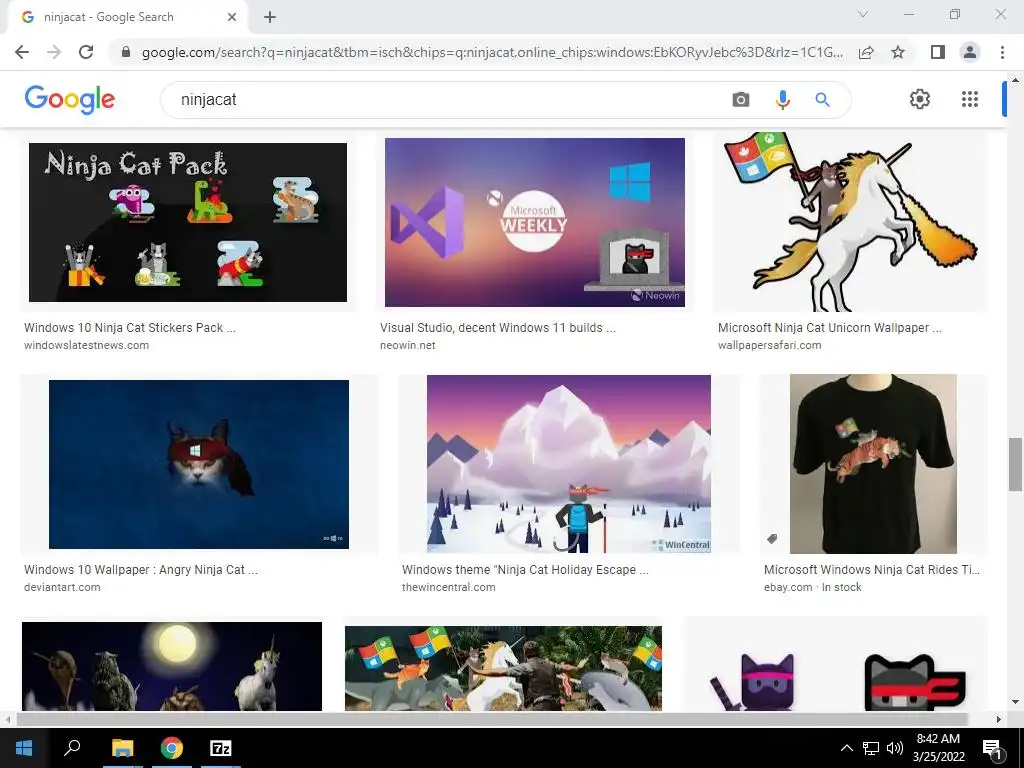Open 'Windows theme Ninja Cat Holiday Escape' link
The width and height of the screenshot is (1024, 768).
[x=525, y=570]
